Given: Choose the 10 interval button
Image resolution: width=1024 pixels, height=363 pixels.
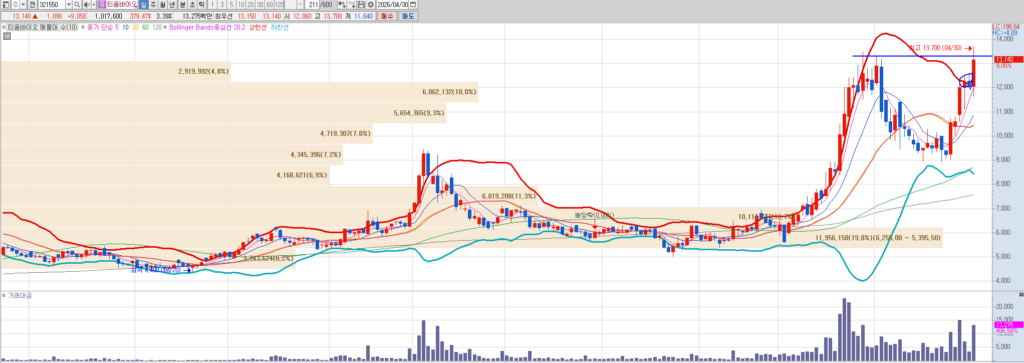Looking at the screenshot, I should pos(241,5).
